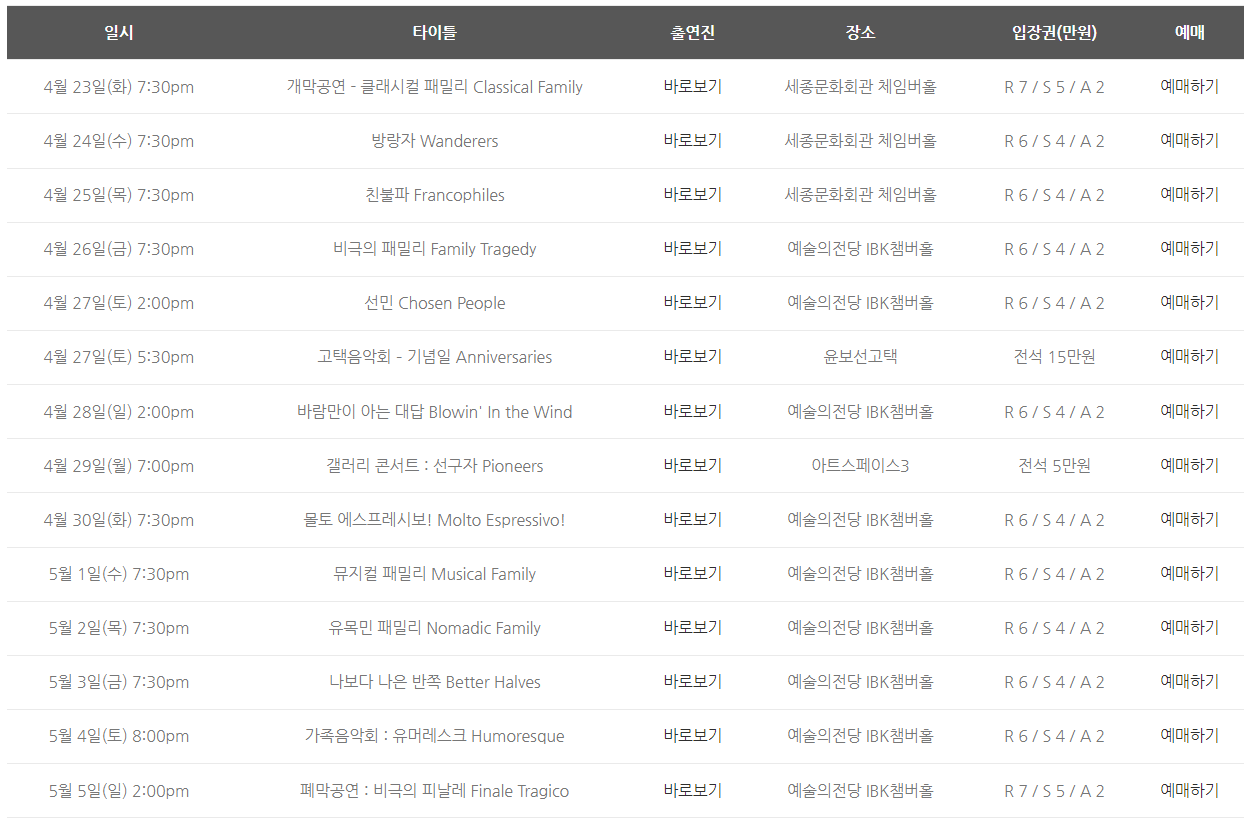Screen dimensions: 1251x825
Task: Click 예매하기 for the Classical Family opening concert
Action: [1190, 87]
